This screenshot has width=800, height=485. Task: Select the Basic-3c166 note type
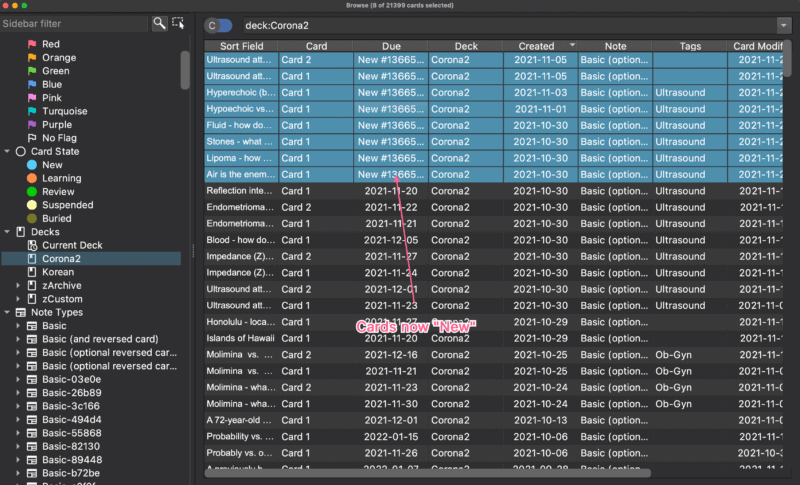coord(71,406)
